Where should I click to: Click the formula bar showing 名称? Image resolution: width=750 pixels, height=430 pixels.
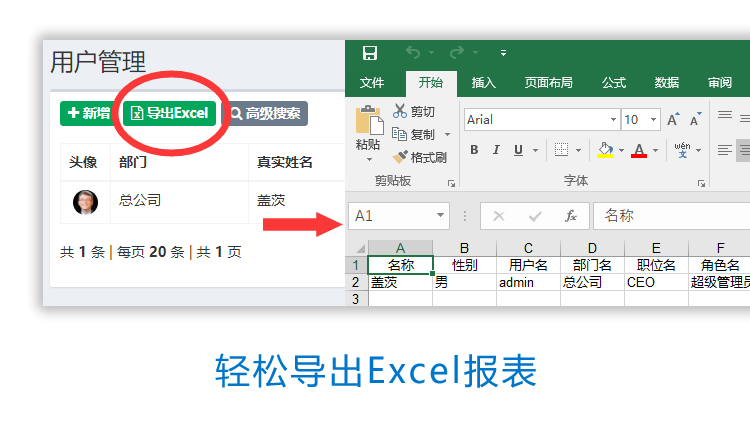(x=672, y=216)
